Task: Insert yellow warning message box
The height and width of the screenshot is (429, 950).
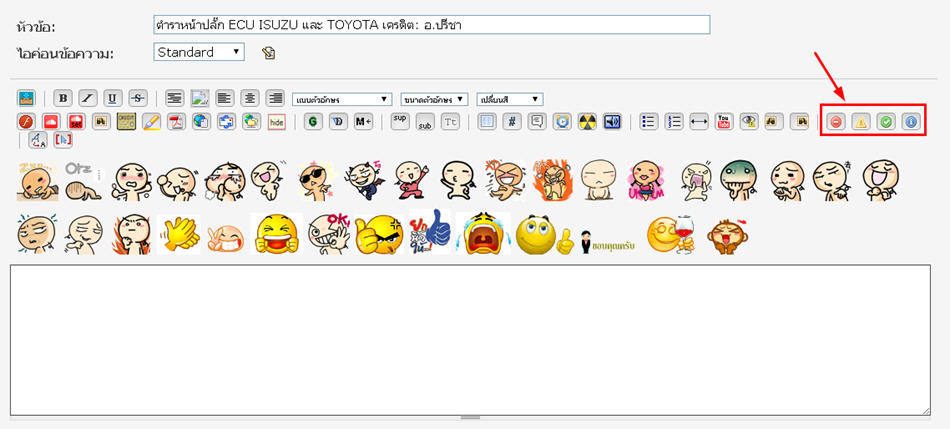Action: 861,122
